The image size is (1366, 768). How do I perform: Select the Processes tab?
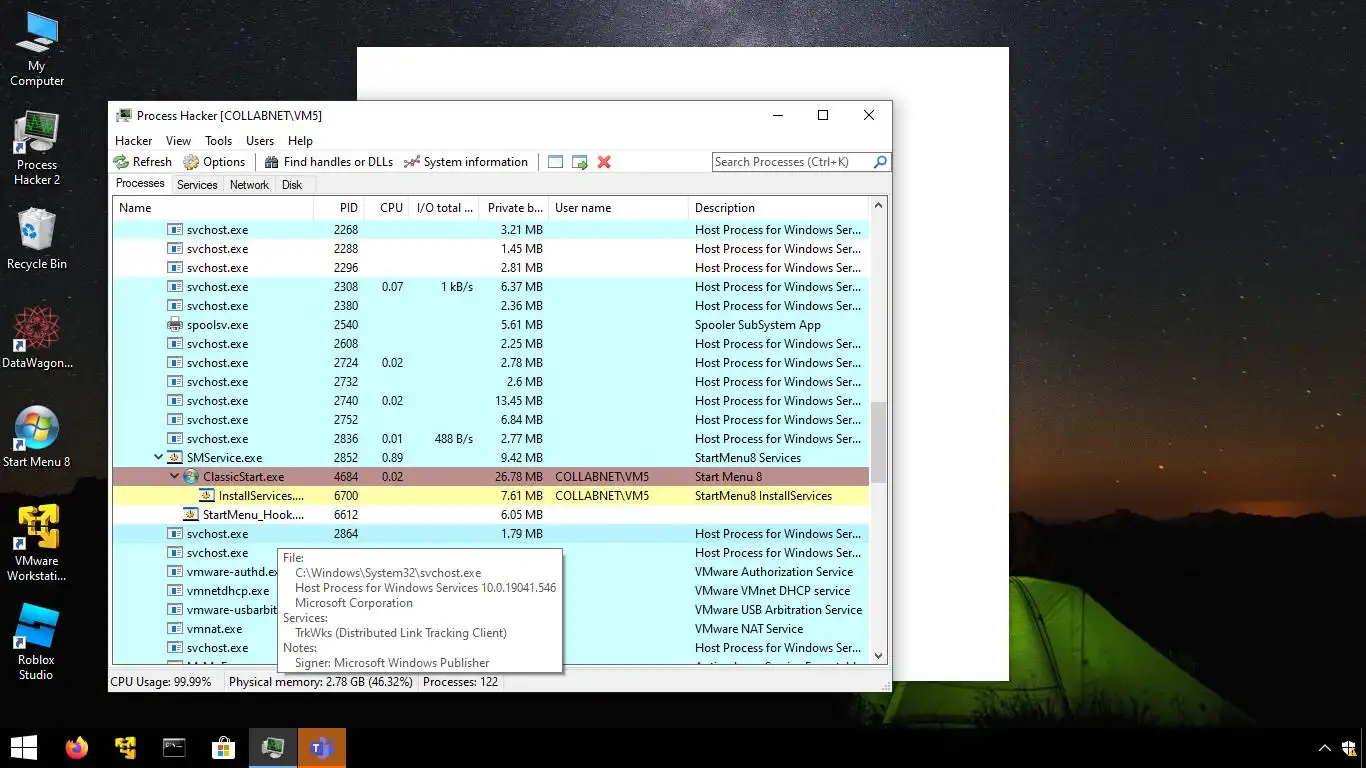point(140,184)
